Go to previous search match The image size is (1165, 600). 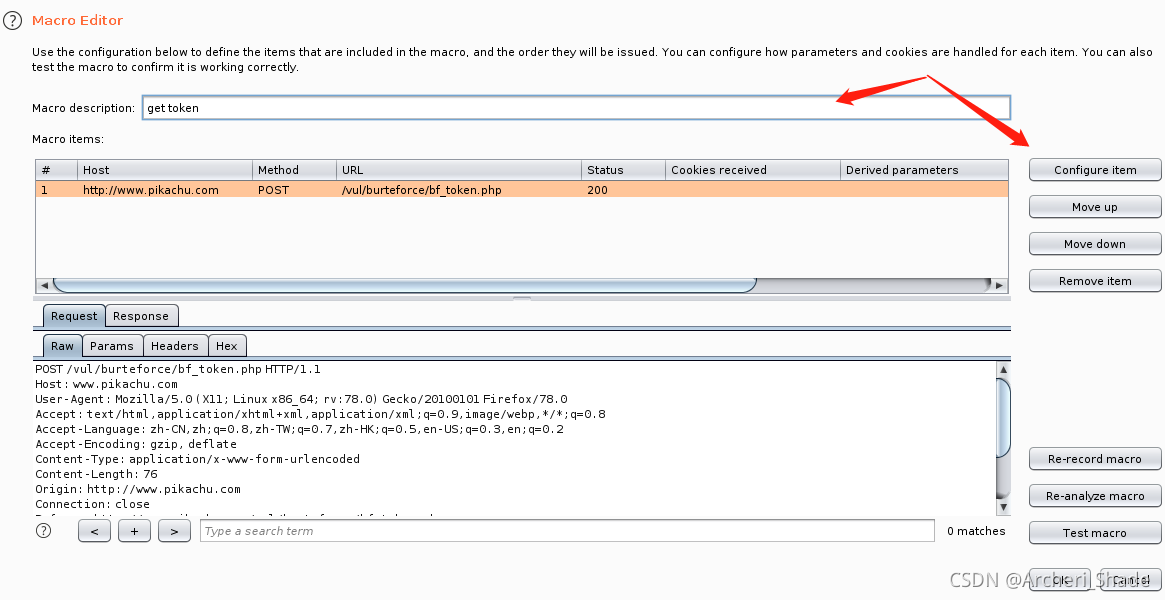[x=94, y=531]
